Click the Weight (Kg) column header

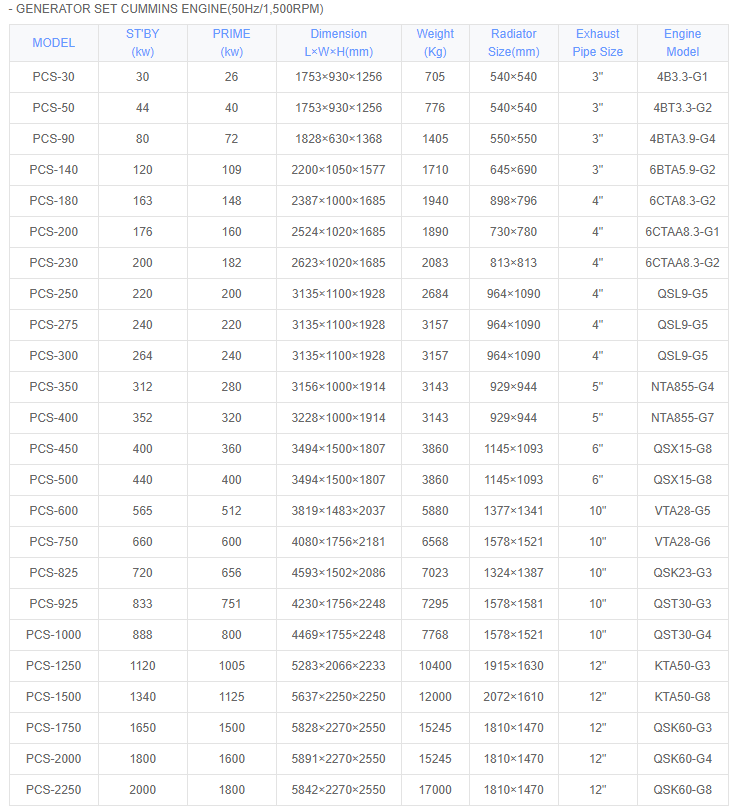(x=435, y=43)
